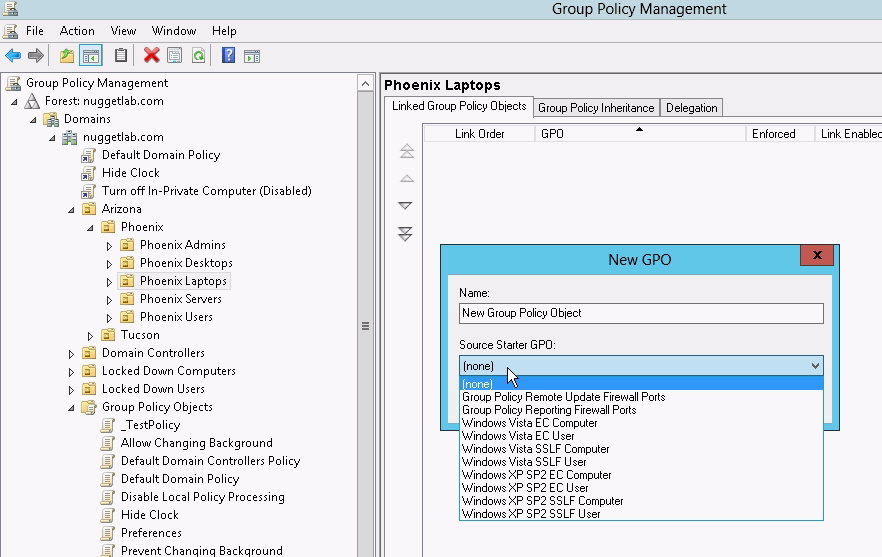Screen dimensions: 882x557
Task: Click the Properties toolbar icon
Action: coord(174,56)
